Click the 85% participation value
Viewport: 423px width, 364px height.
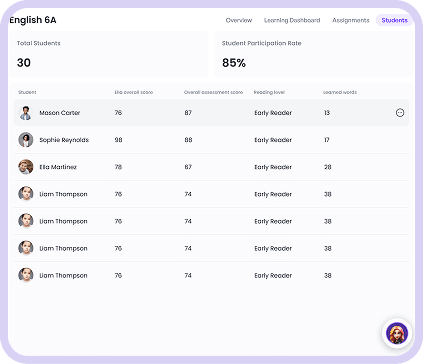234,63
